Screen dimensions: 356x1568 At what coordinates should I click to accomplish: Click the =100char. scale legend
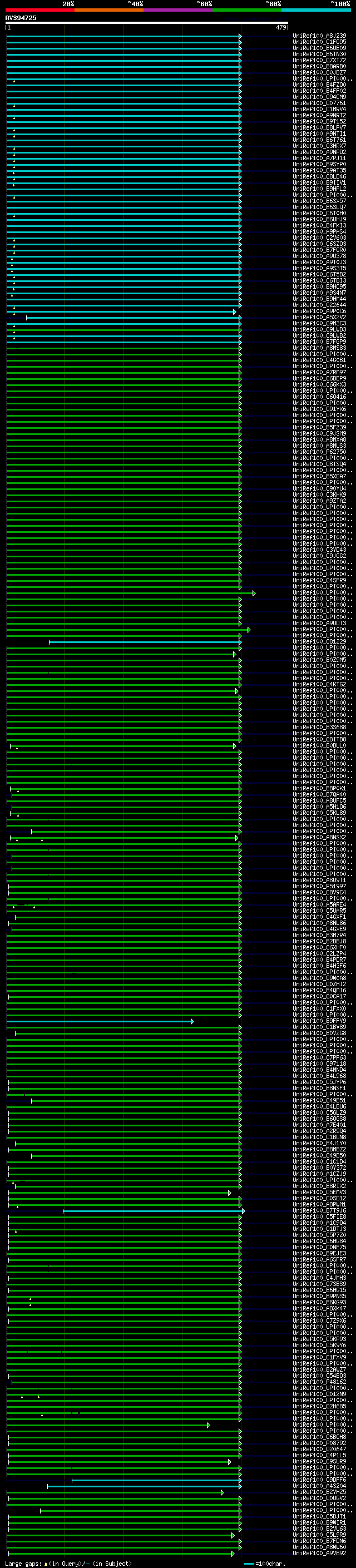tap(265, 1563)
